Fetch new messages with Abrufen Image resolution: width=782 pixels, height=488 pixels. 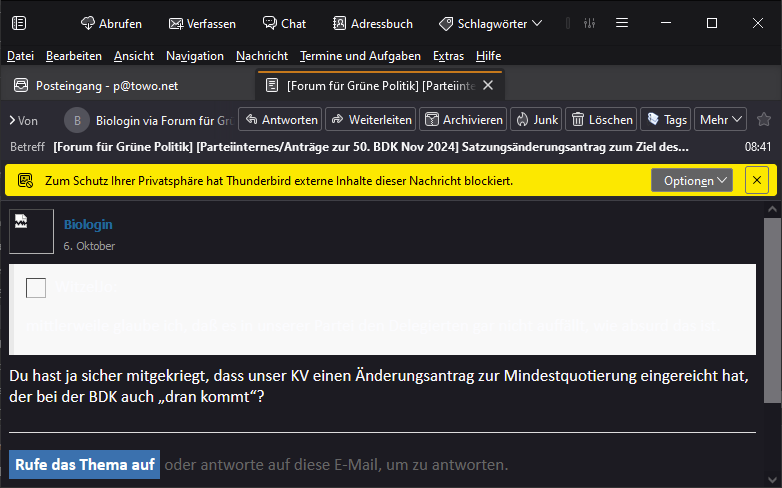pos(111,23)
